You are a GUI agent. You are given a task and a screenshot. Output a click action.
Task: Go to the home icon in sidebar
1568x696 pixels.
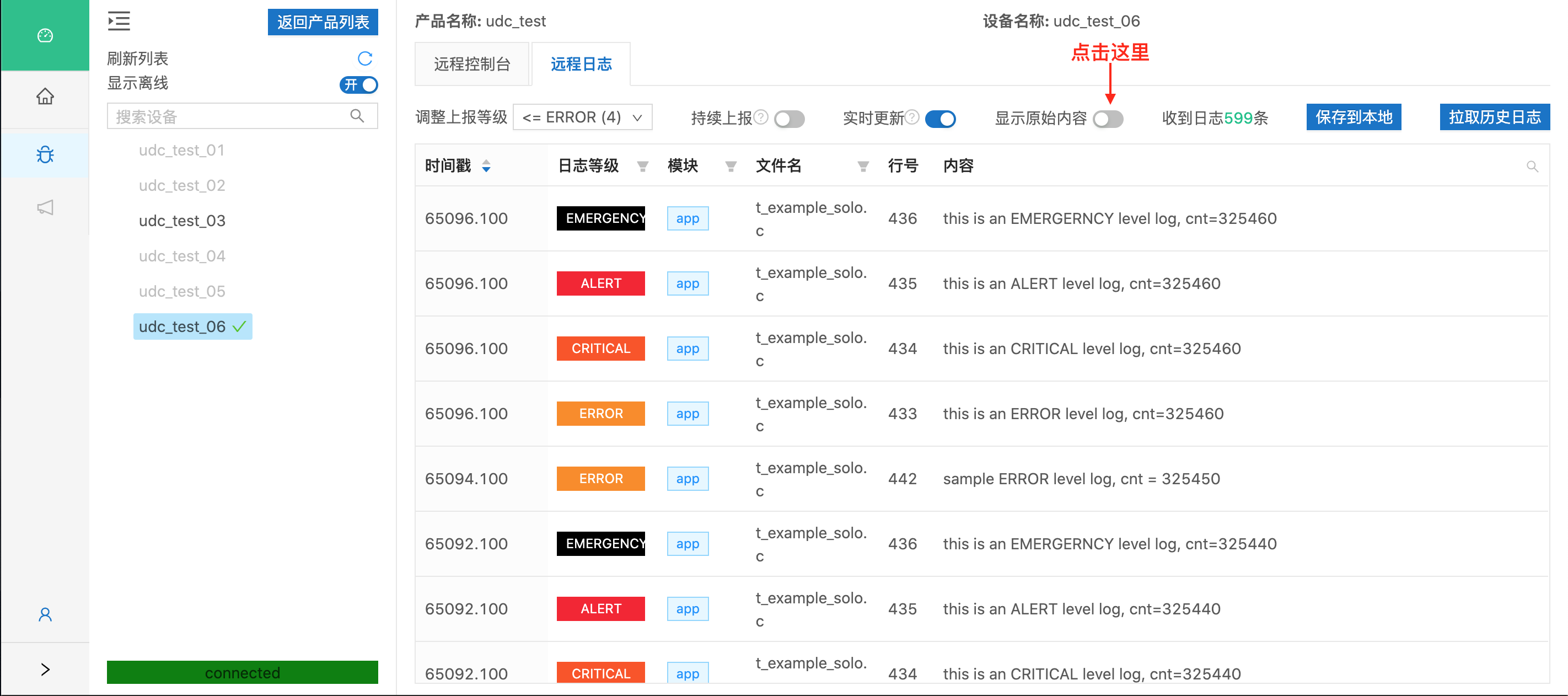pyautogui.click(x=45, y=96)
